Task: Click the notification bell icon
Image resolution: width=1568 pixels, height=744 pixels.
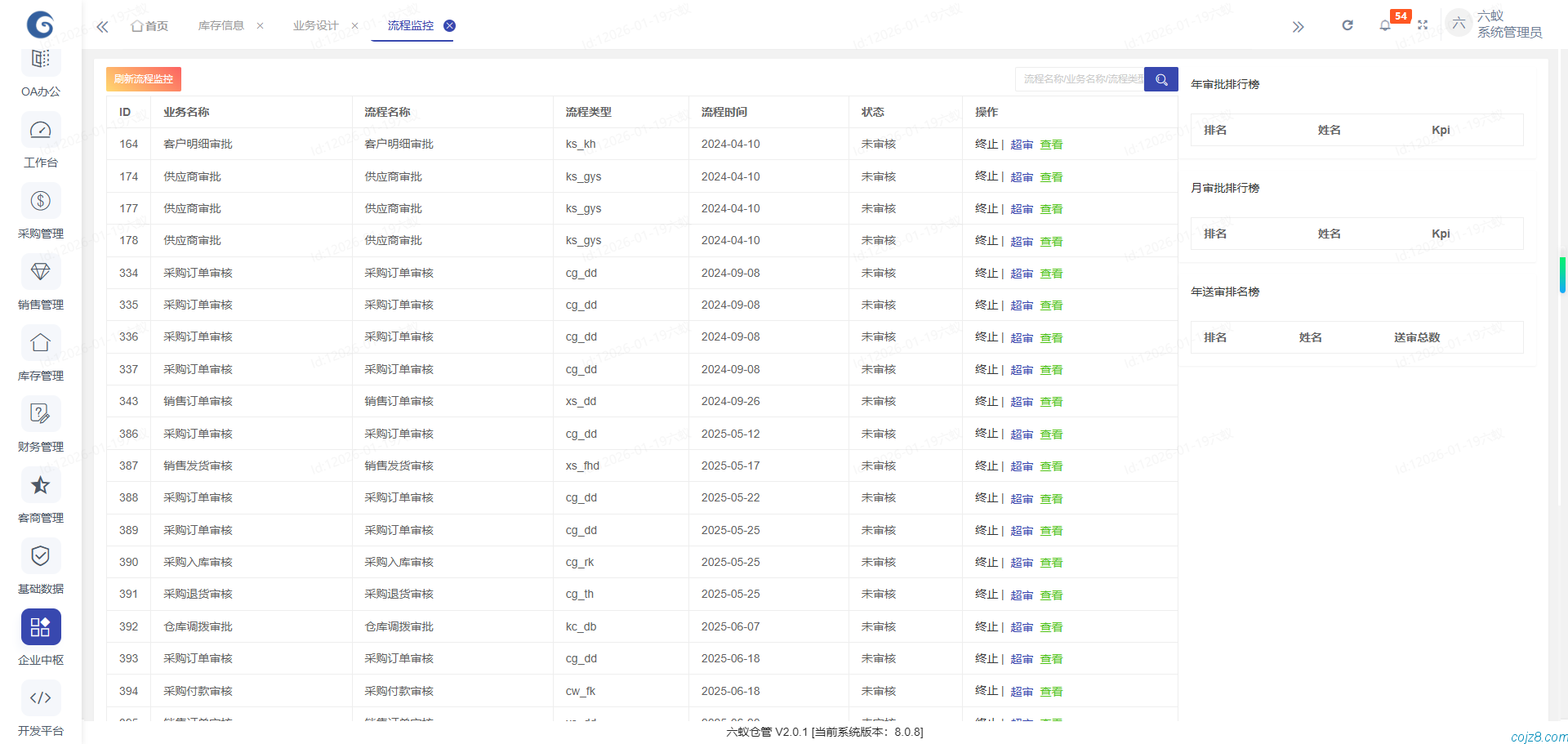Action: click(x=1385, y=25)
